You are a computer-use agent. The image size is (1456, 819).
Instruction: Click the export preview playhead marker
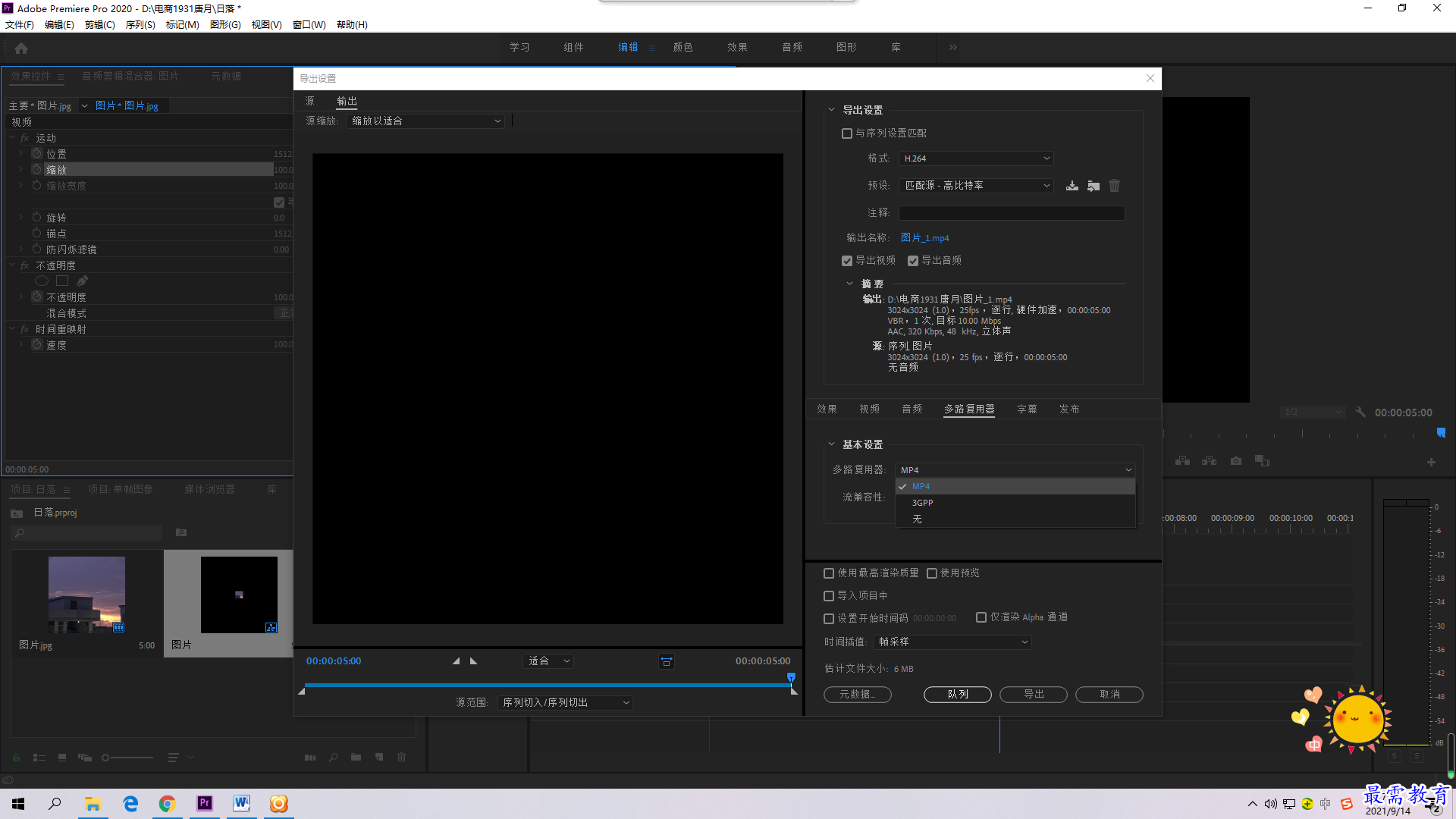(x=791, y=677)
